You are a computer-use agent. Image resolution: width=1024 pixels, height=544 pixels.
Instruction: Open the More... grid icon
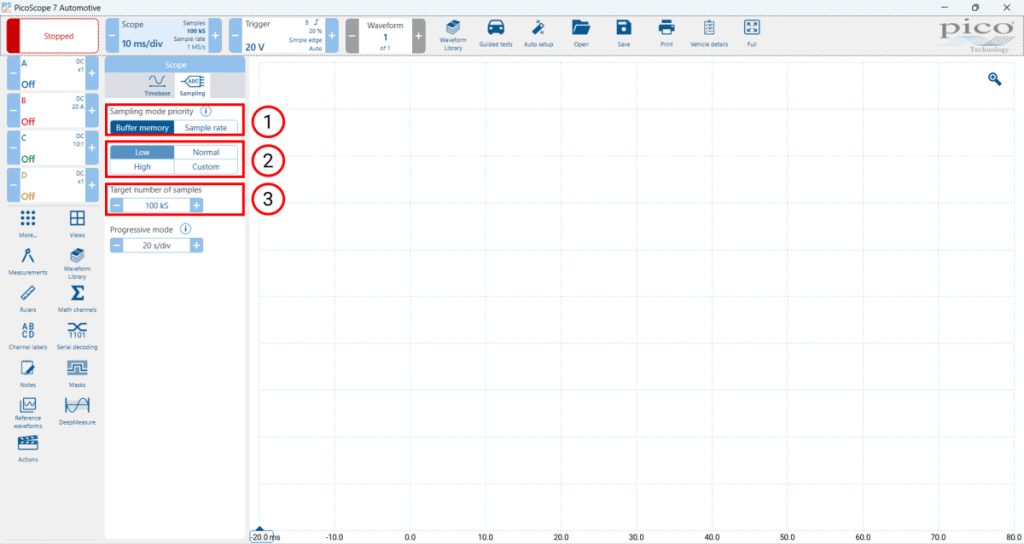(x=27, y=223)
